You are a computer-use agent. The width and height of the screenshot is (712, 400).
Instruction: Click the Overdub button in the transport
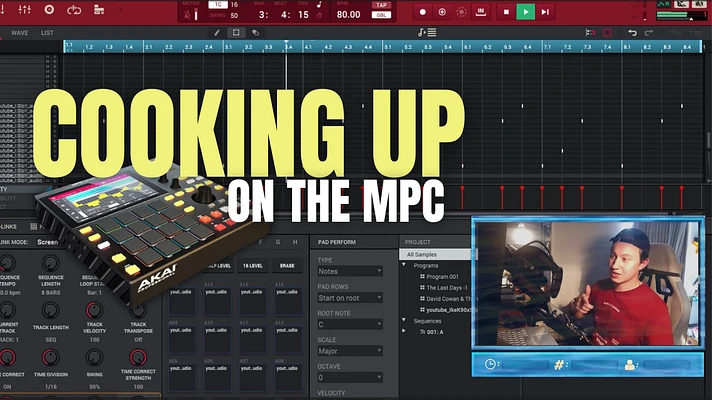[x=442, y=12]
